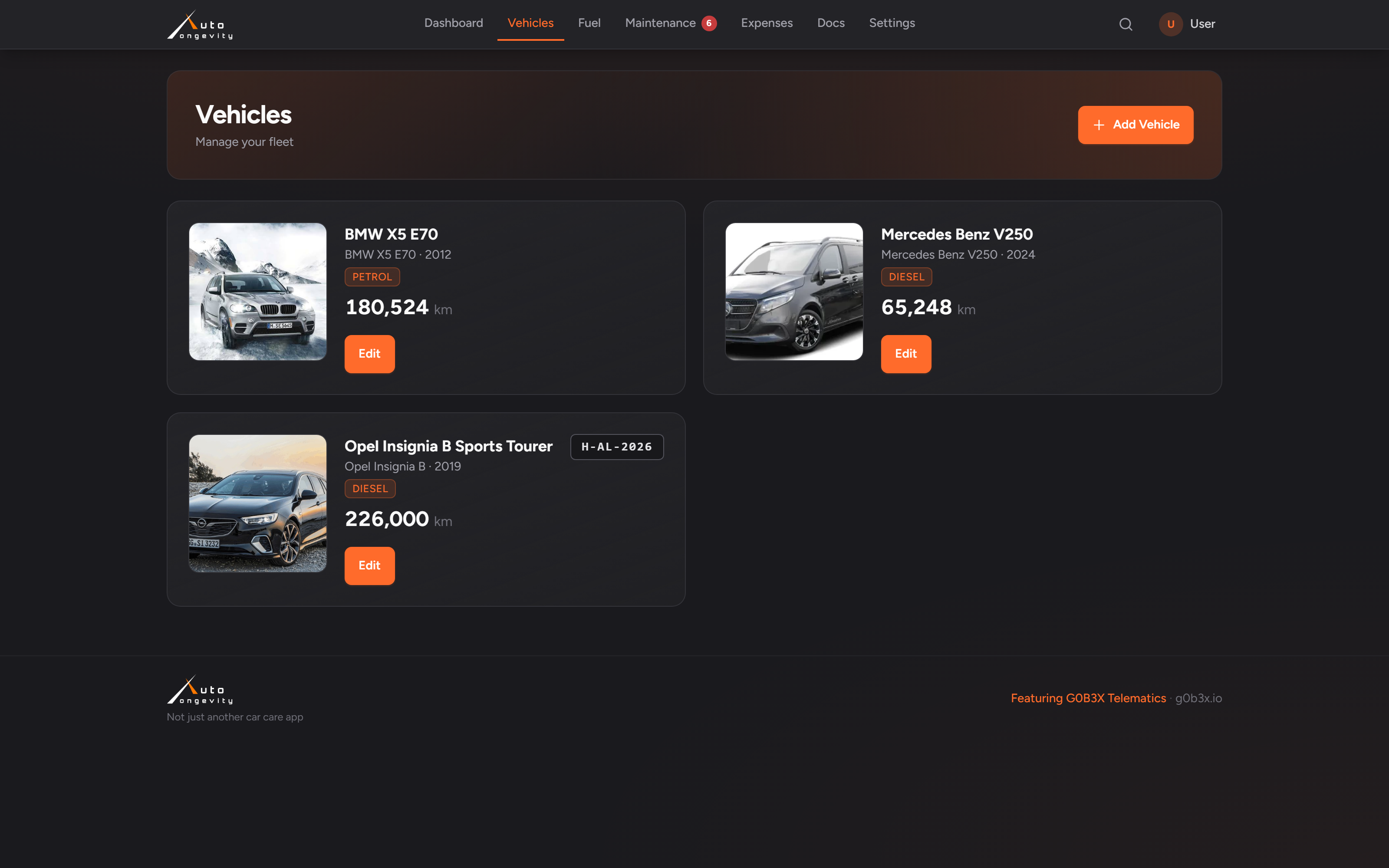The height and width of the screenshot is (868, 1389).
Task: Click the H-AL-2026 license plate badge
Action: [x=616, y=447]
